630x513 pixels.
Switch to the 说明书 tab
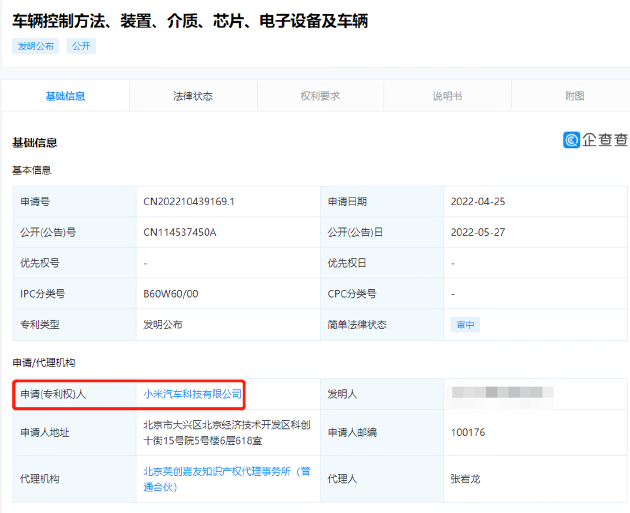[x=447, y=96]
